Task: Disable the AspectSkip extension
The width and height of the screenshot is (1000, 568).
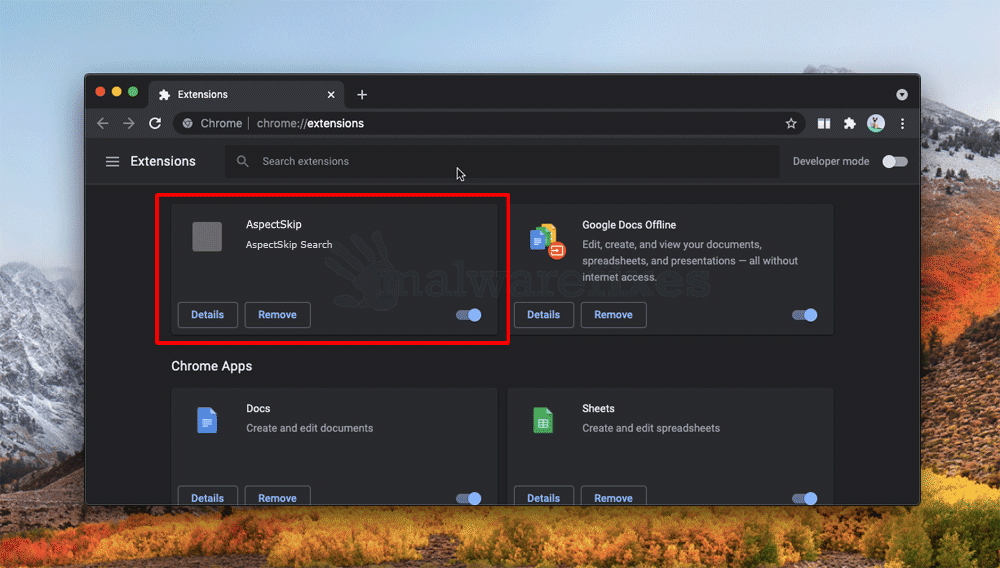Action: pyautogui.click(x=469, y=315)
